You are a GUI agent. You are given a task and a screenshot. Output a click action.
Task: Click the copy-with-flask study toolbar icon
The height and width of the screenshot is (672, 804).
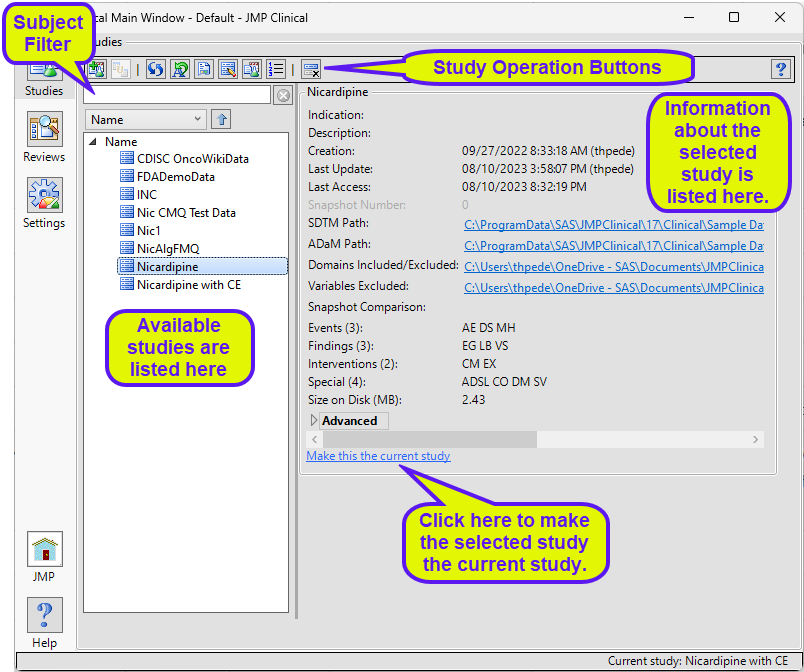pyautogui.click(x=252, y=69)
